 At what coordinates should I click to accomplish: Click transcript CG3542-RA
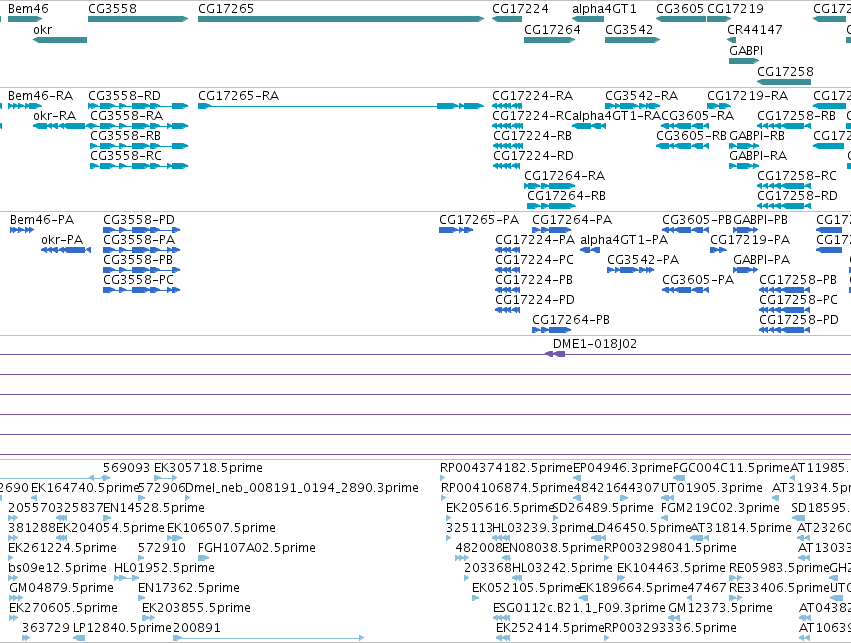click(x=632, y=106)
